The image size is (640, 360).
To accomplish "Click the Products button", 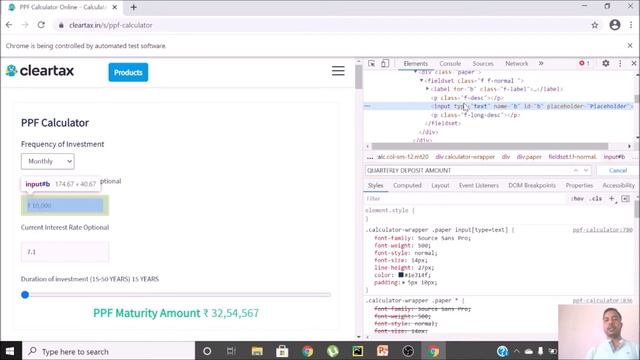I will point(128,72).
